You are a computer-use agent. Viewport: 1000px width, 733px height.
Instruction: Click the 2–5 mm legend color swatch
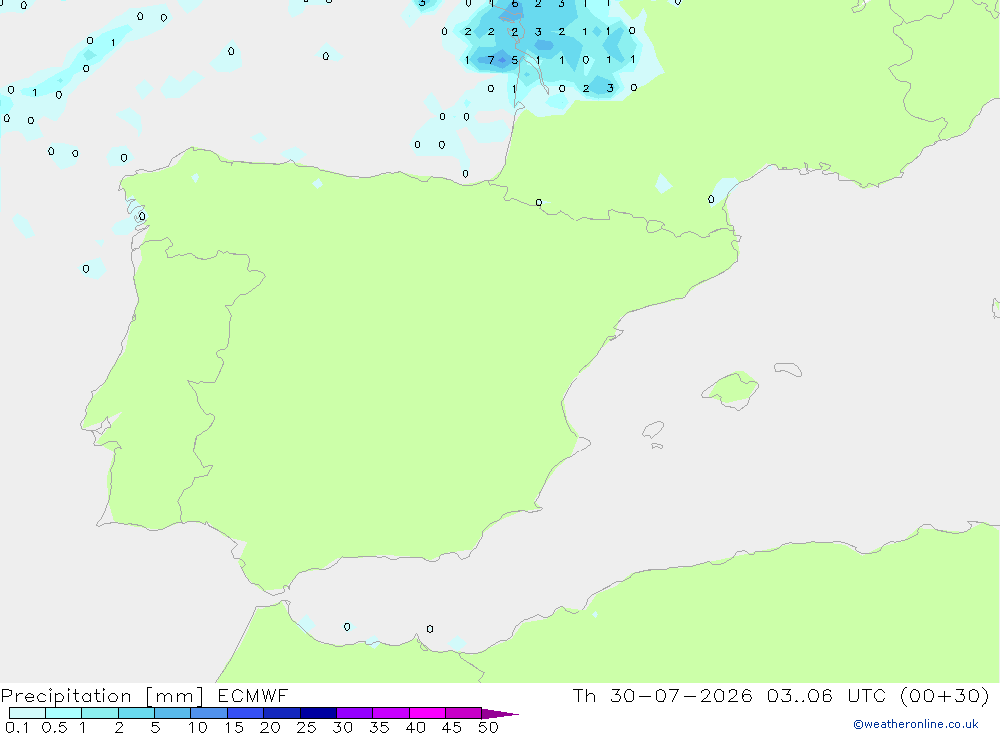136,713
